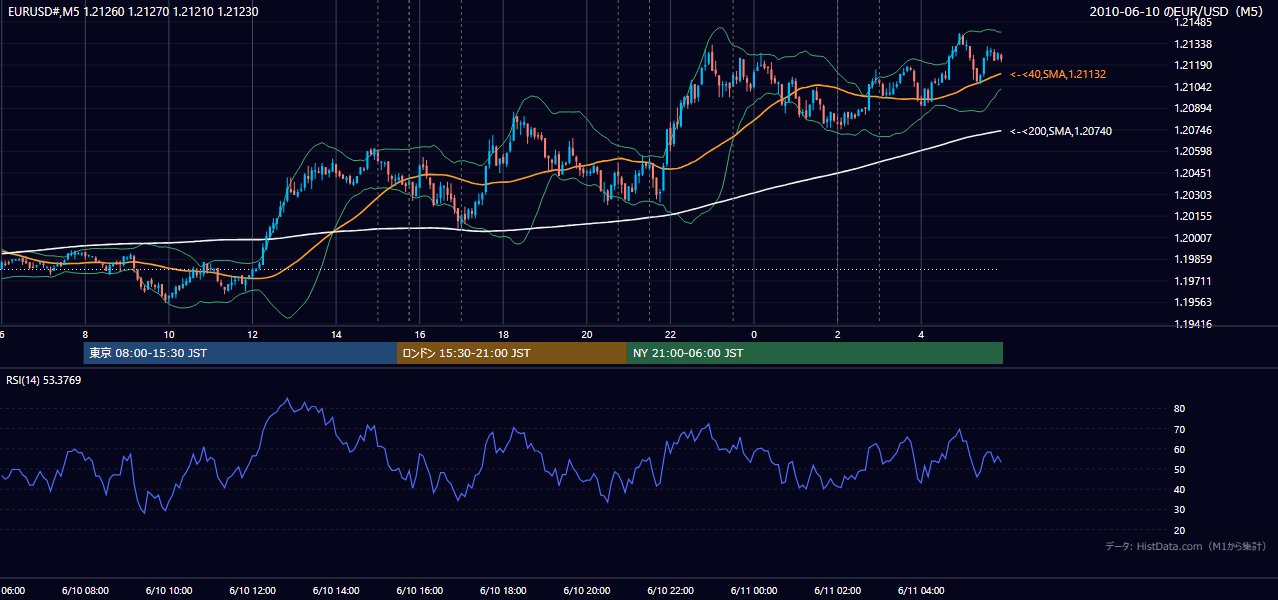Screen dimensions: 1278x600
Task: Click price axis value 1.20155
Action: click(x=1193, y=216)
